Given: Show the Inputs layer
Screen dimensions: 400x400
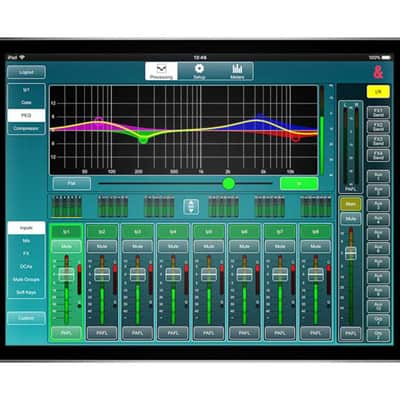Looking at the screenshot, I should (26, 228).
